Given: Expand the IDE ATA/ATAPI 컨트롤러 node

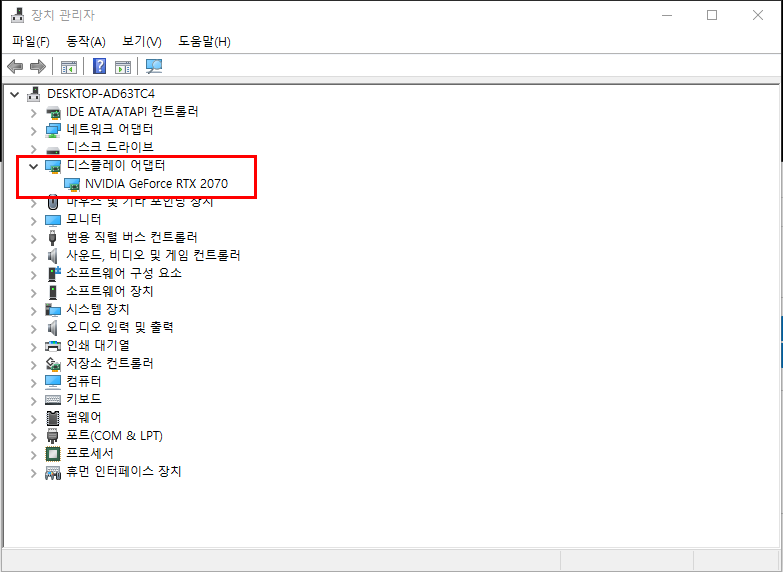Looking at the screenshot, I should point(33,113).
